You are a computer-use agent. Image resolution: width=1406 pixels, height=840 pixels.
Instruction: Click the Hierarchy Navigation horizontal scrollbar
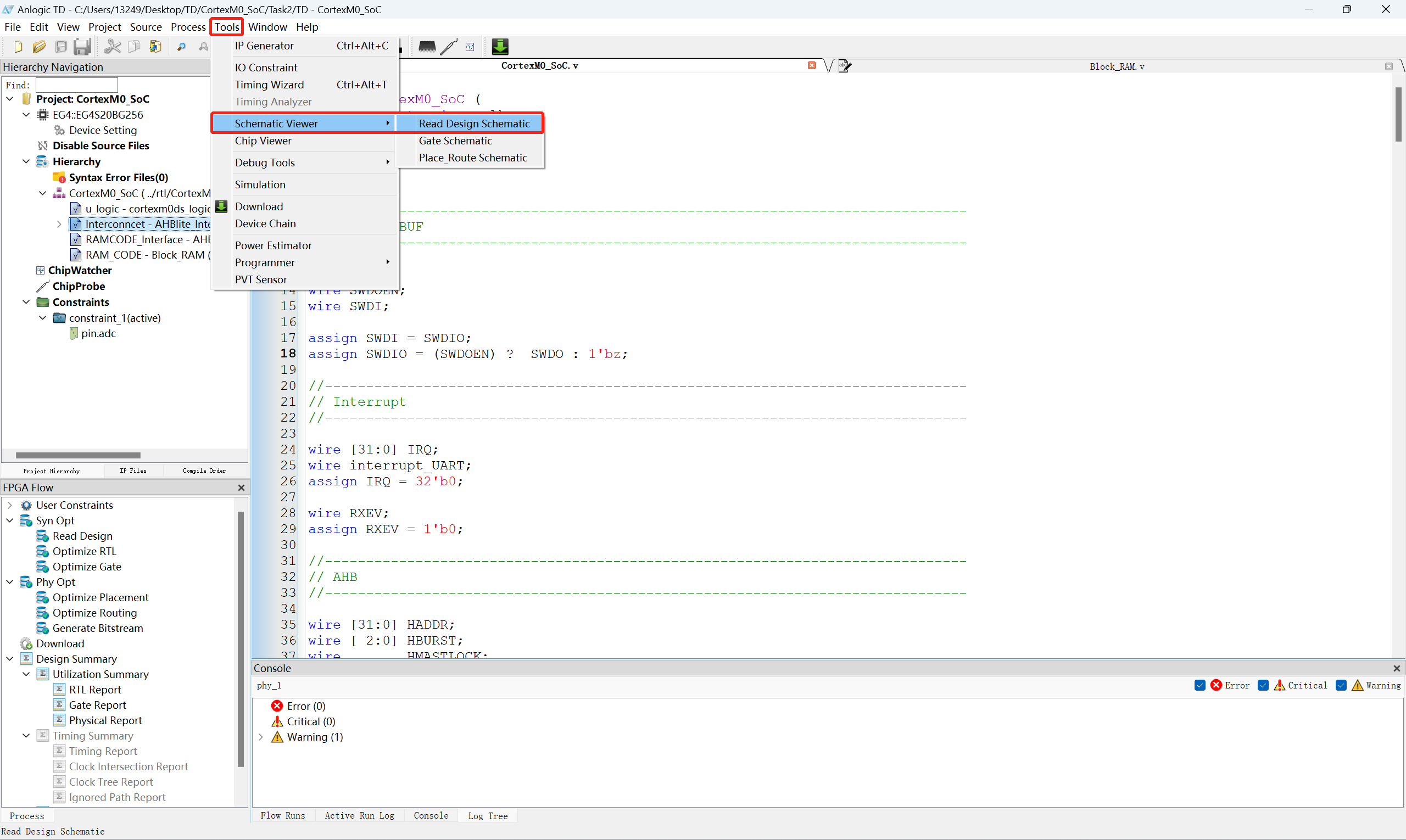(78, 455)
